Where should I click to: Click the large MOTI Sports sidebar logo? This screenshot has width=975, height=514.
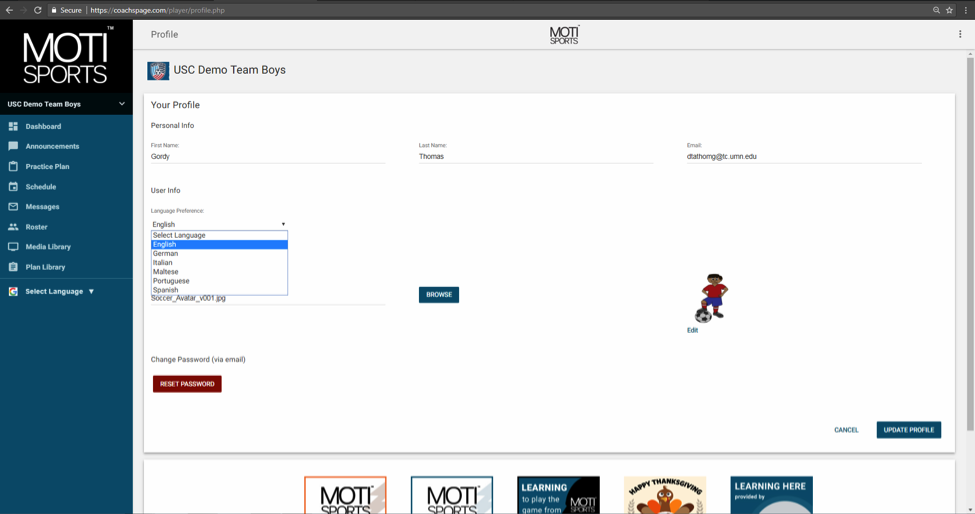65,57
